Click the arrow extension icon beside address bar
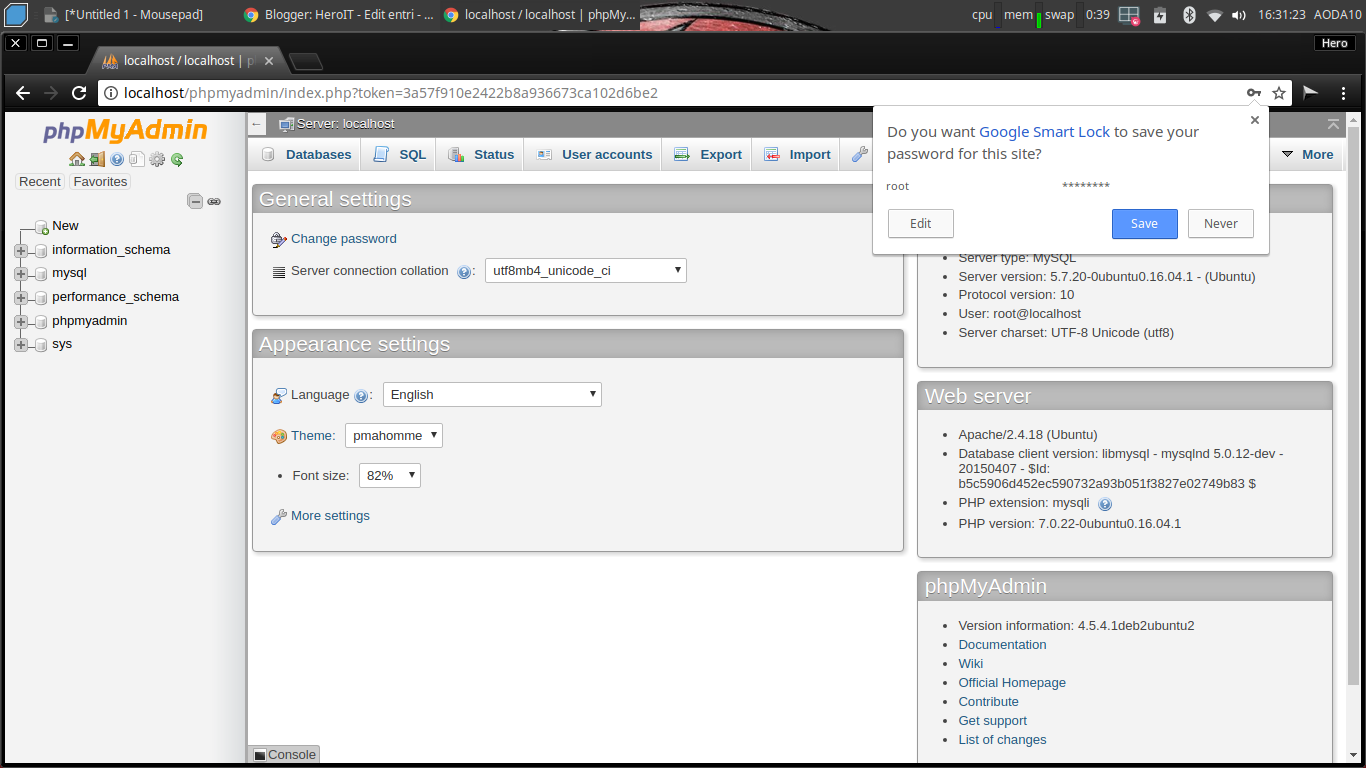 pos(1311,93)
